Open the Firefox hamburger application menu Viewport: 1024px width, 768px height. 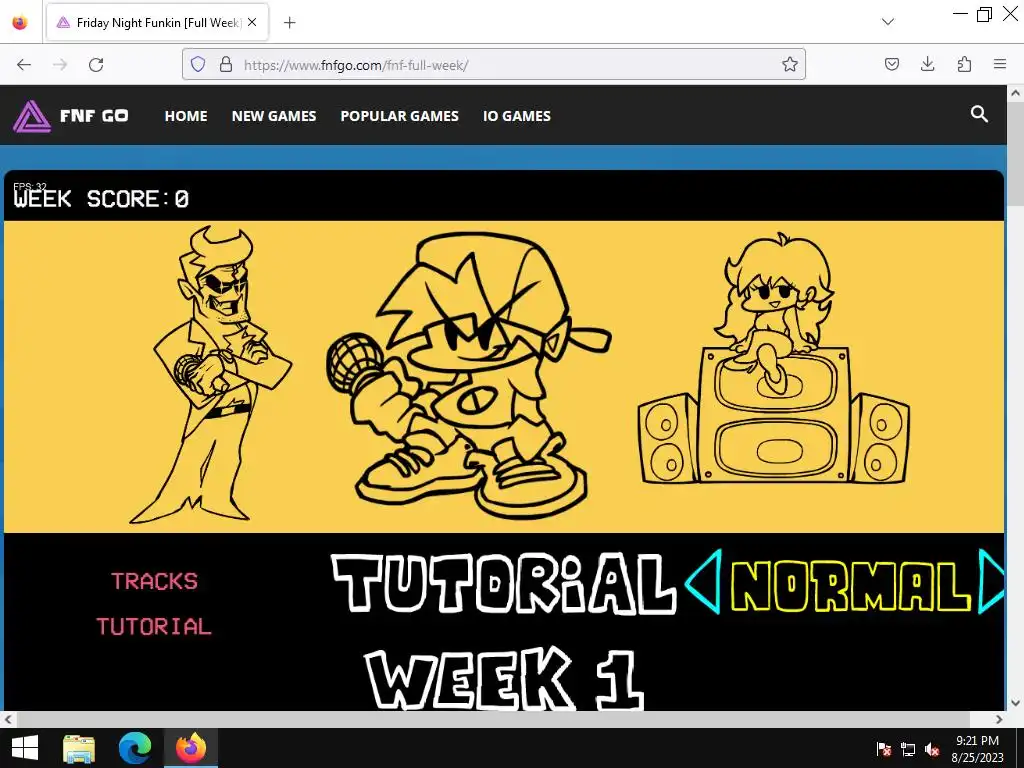click(999, 64)
